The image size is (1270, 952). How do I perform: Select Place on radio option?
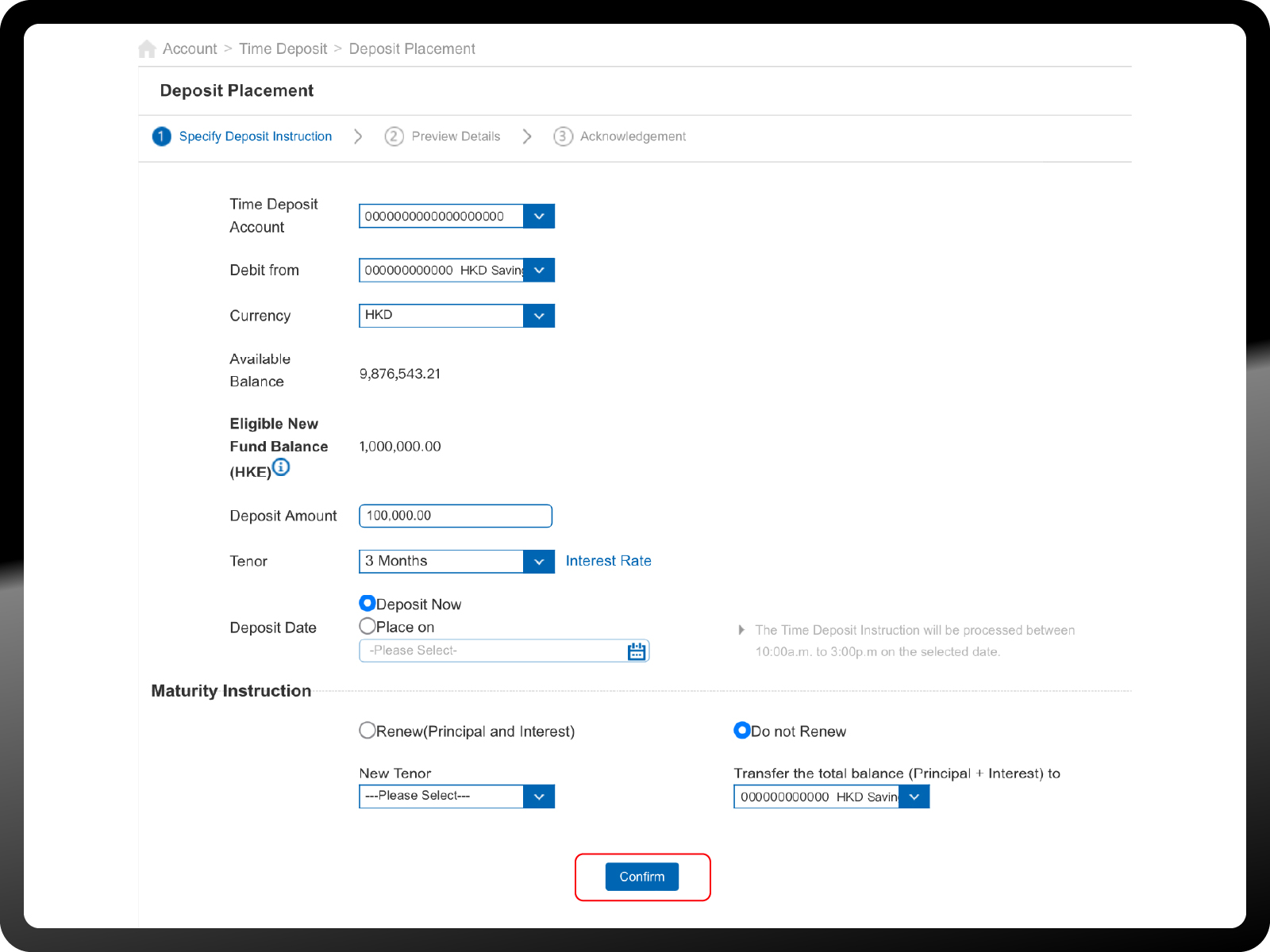pyautogui.click(x=368, y=627)
